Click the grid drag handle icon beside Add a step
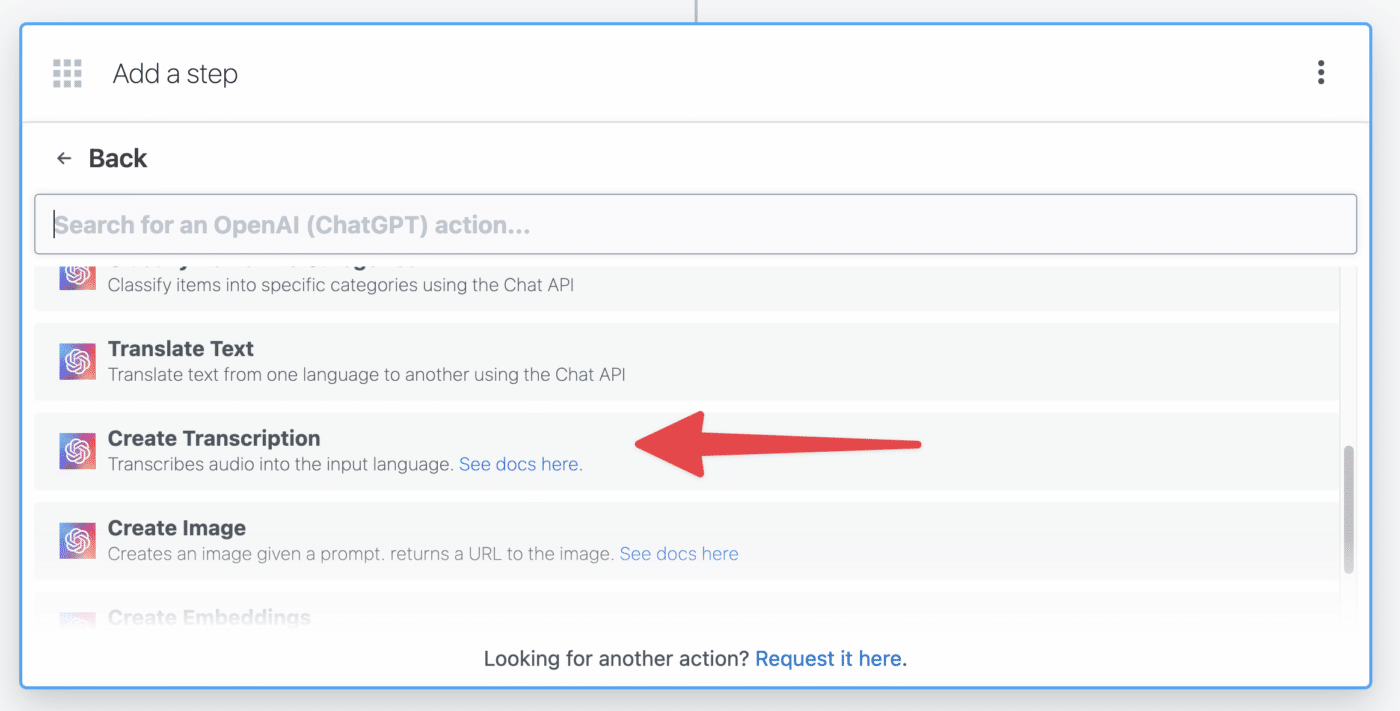The width and height of the screenshot is (1400, 711). tap(67, 73)
